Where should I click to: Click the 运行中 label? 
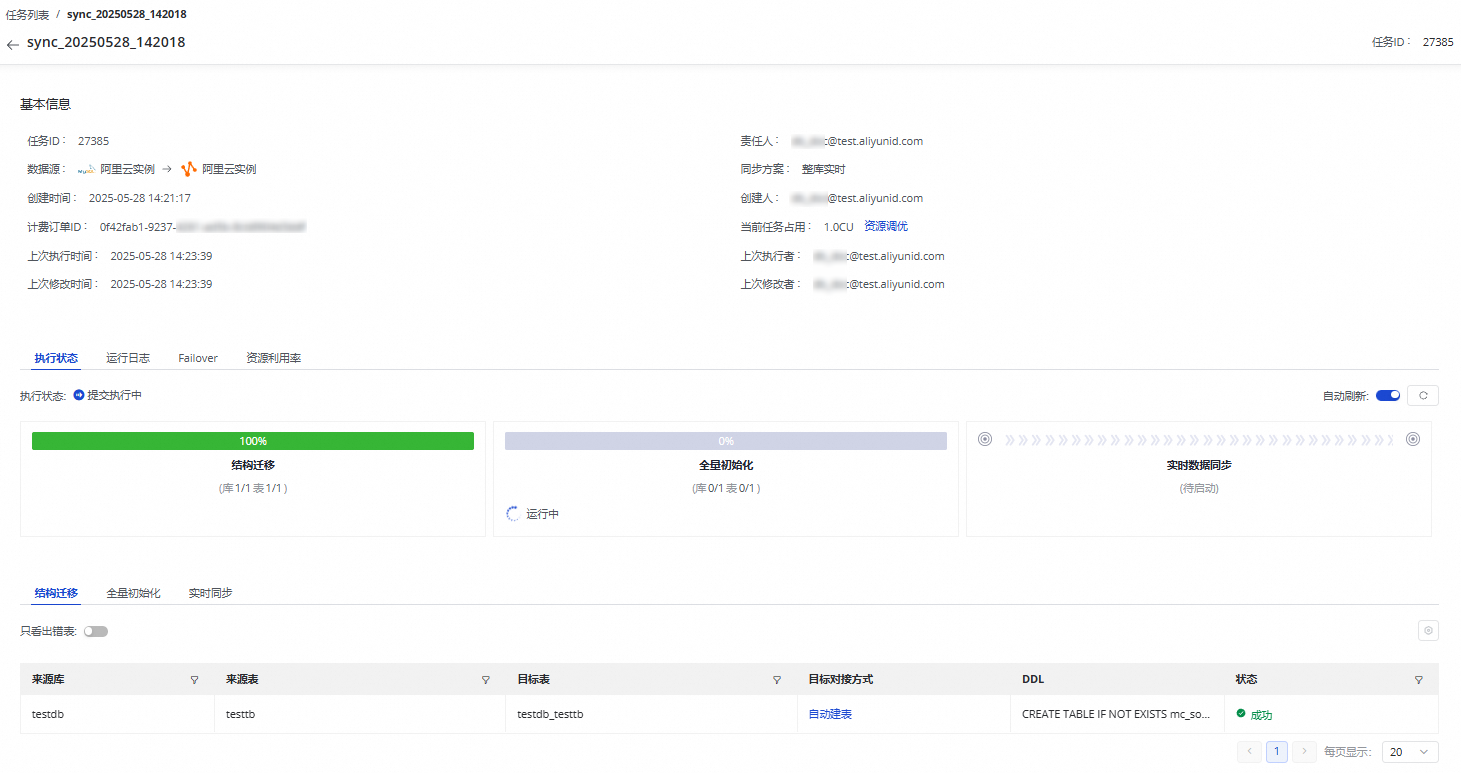tap(543, 514)
